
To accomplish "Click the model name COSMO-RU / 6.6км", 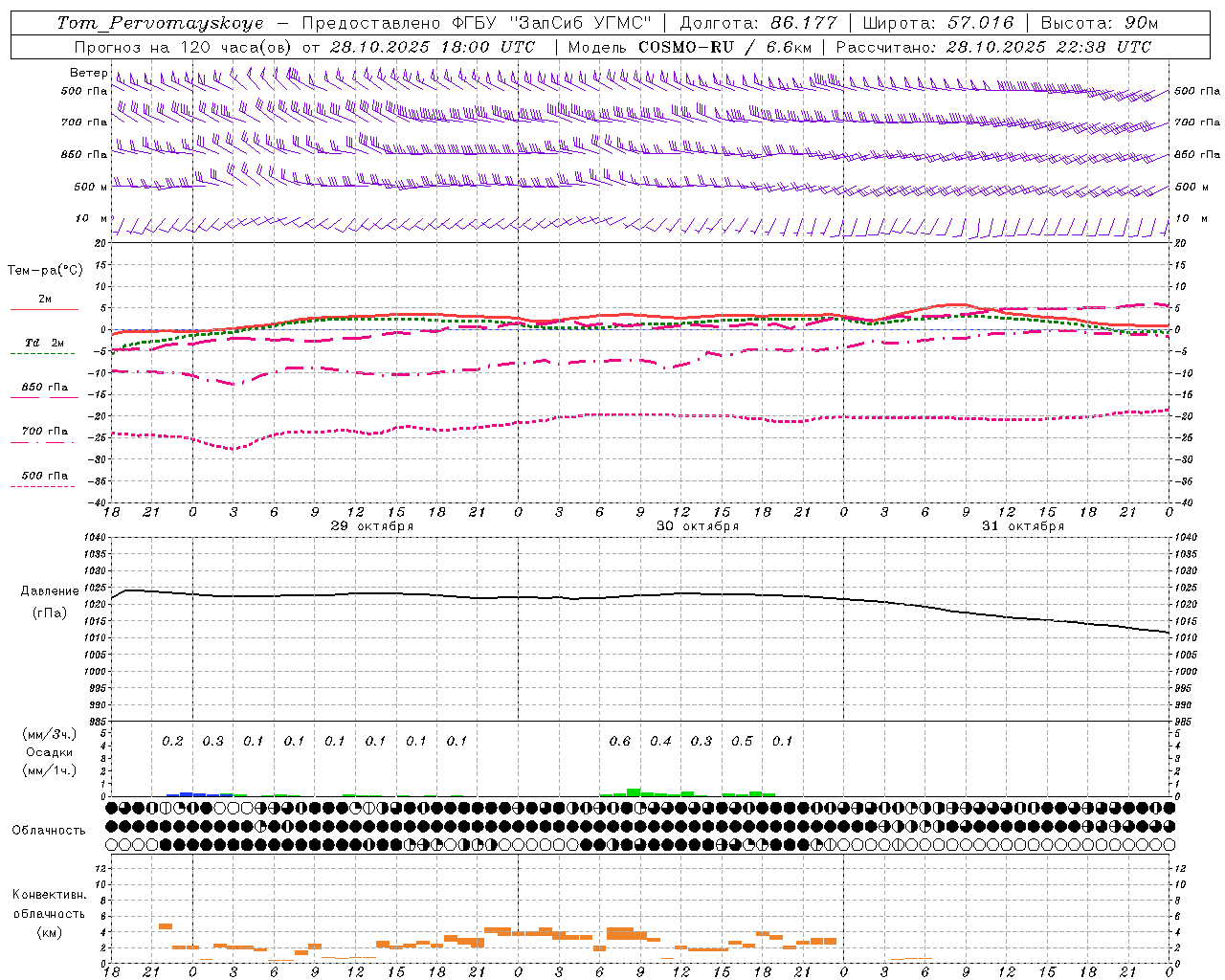I will (725, 47).
